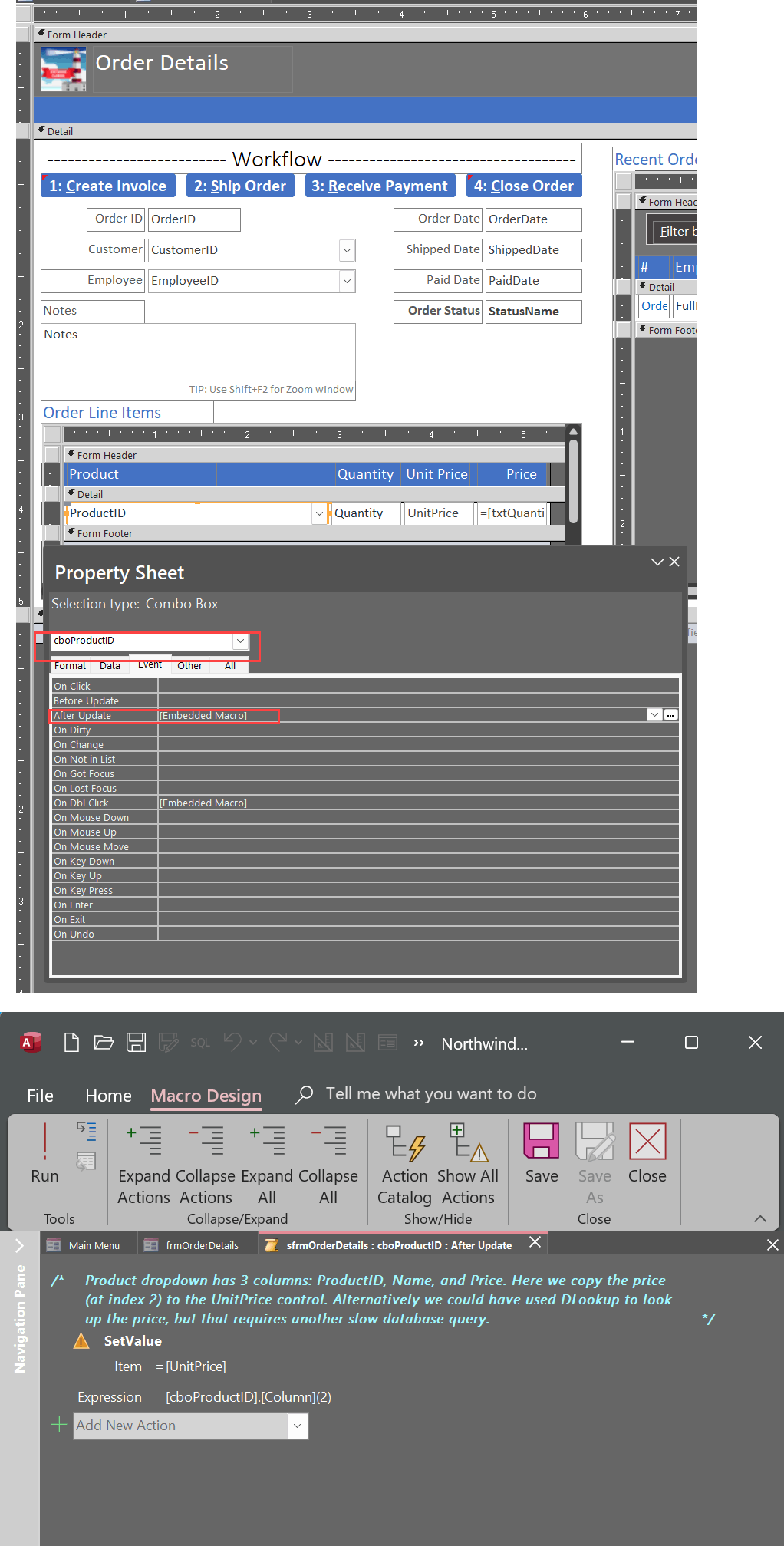Select the Macro Design ribbon tab
Image resolution: width=784 pixels, height=1546 pixels.
[206, 1096]
